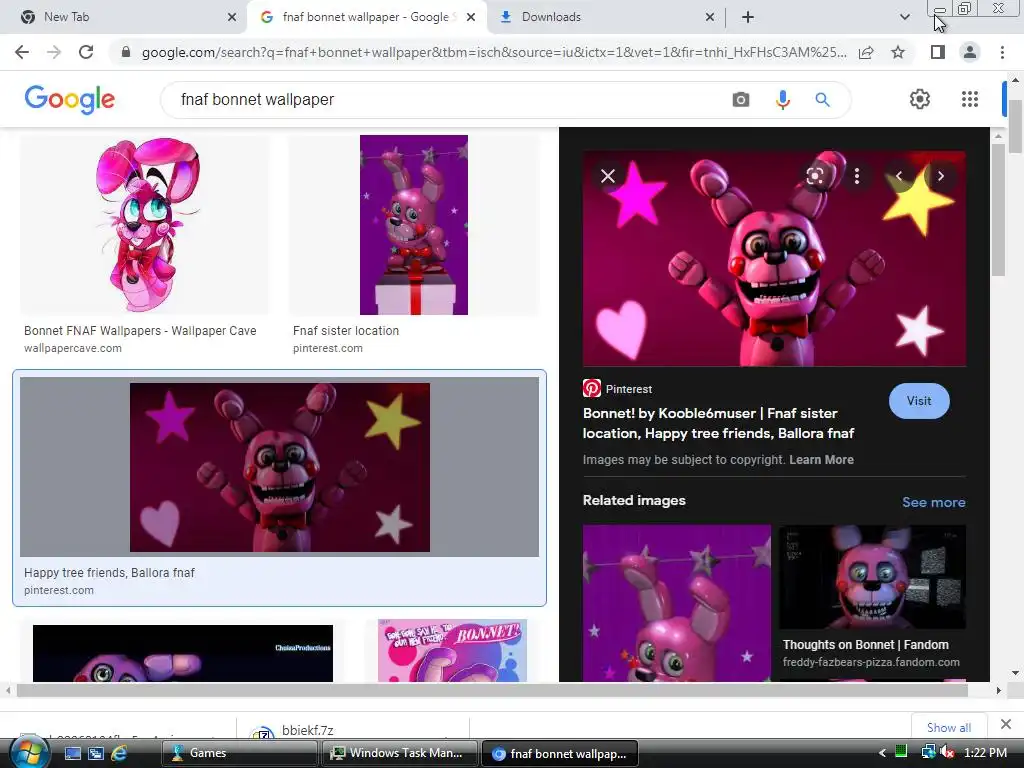
Task: Click network tray icon
Action: click(x=927, y=753)
